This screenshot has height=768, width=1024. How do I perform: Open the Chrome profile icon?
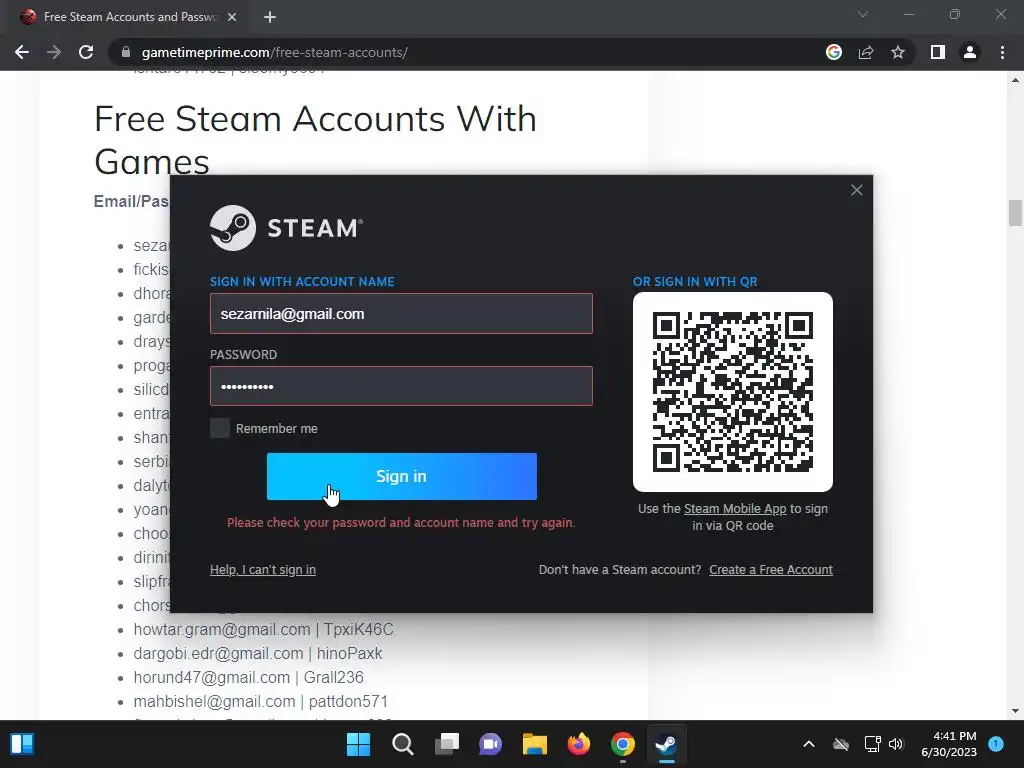(970, 52)
